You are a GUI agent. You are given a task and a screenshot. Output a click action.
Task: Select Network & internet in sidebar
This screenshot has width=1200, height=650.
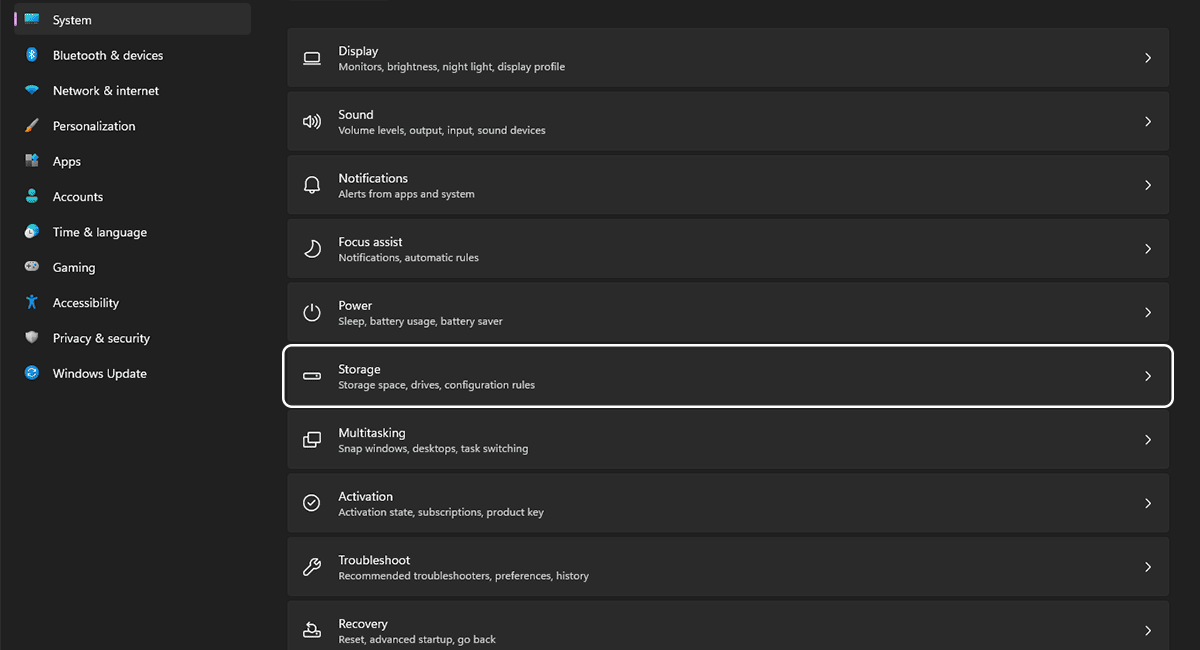[105, 91]
